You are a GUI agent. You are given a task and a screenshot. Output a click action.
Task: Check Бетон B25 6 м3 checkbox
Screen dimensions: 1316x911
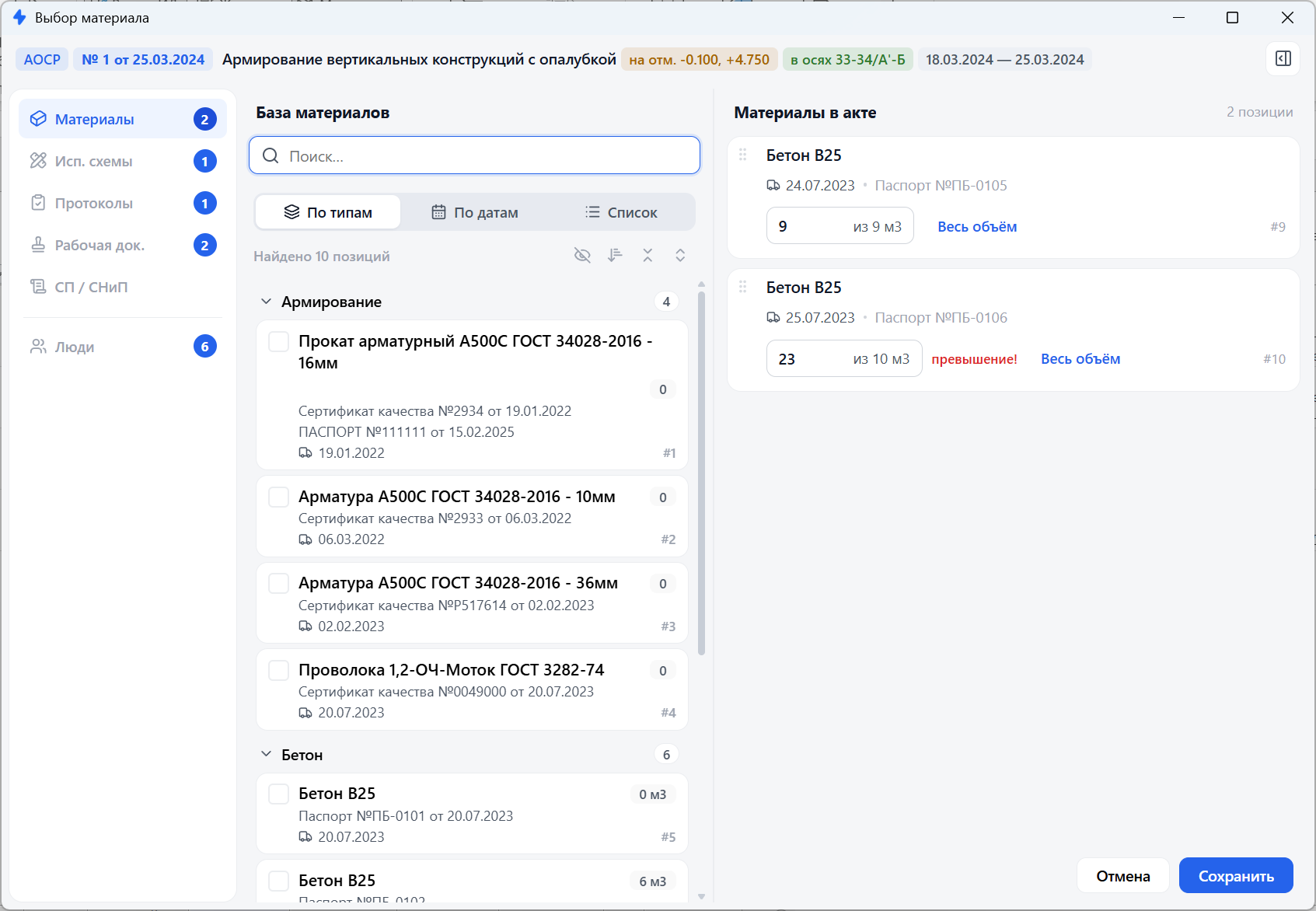278,881
